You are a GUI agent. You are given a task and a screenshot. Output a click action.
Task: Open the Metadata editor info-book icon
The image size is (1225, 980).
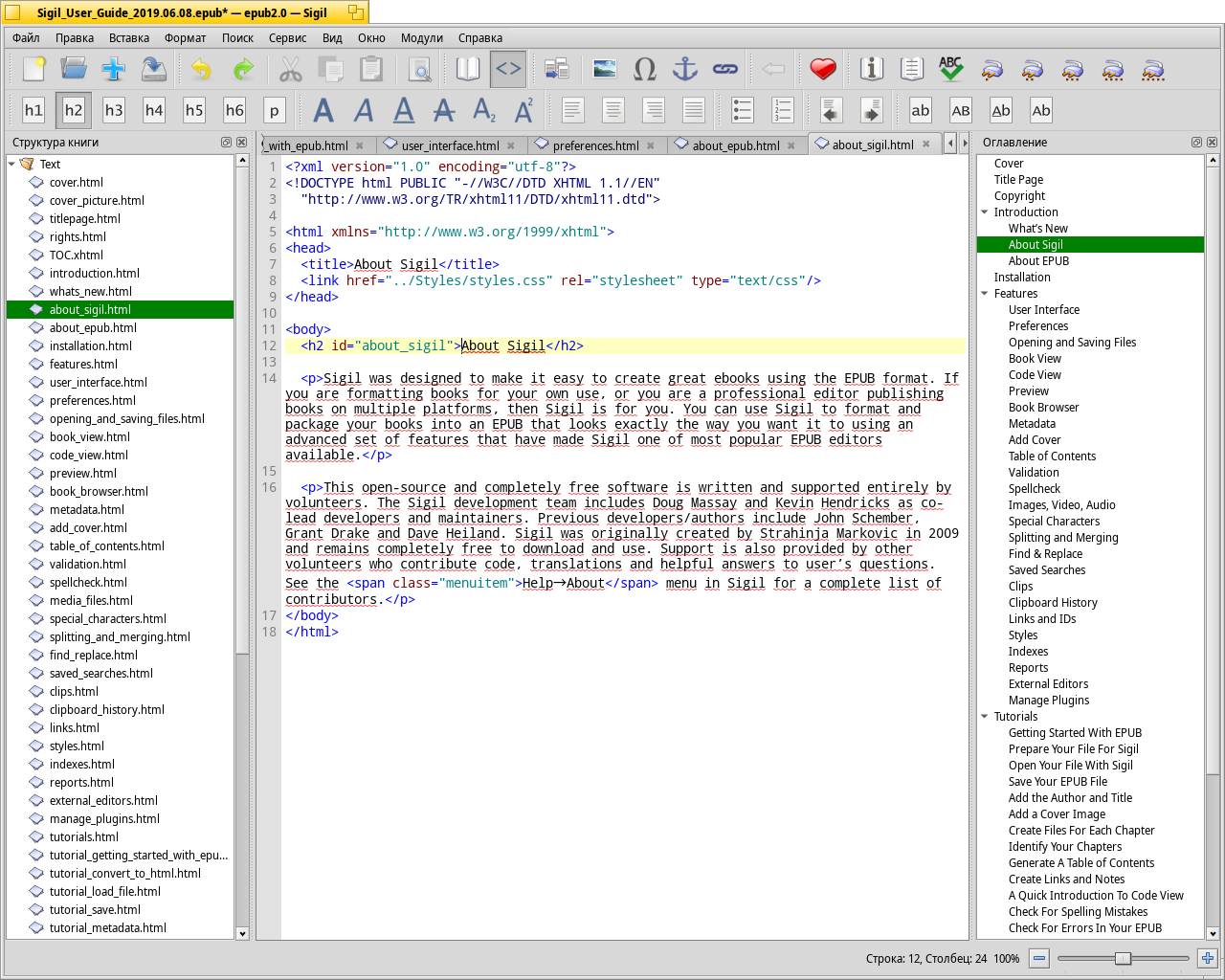pyautogui.click(x=871, y=69)
